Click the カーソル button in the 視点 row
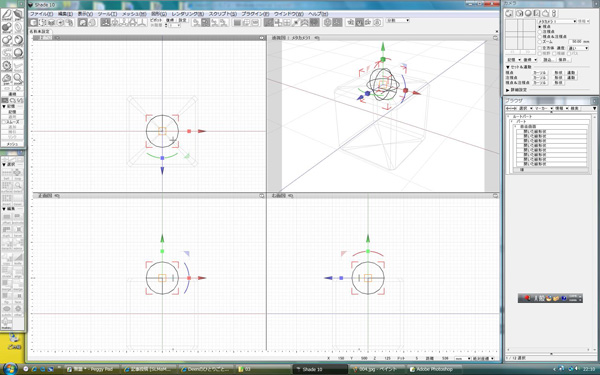The width and height of the screenshot is (600, 375). pyautogui.click(x=540, y=73)
